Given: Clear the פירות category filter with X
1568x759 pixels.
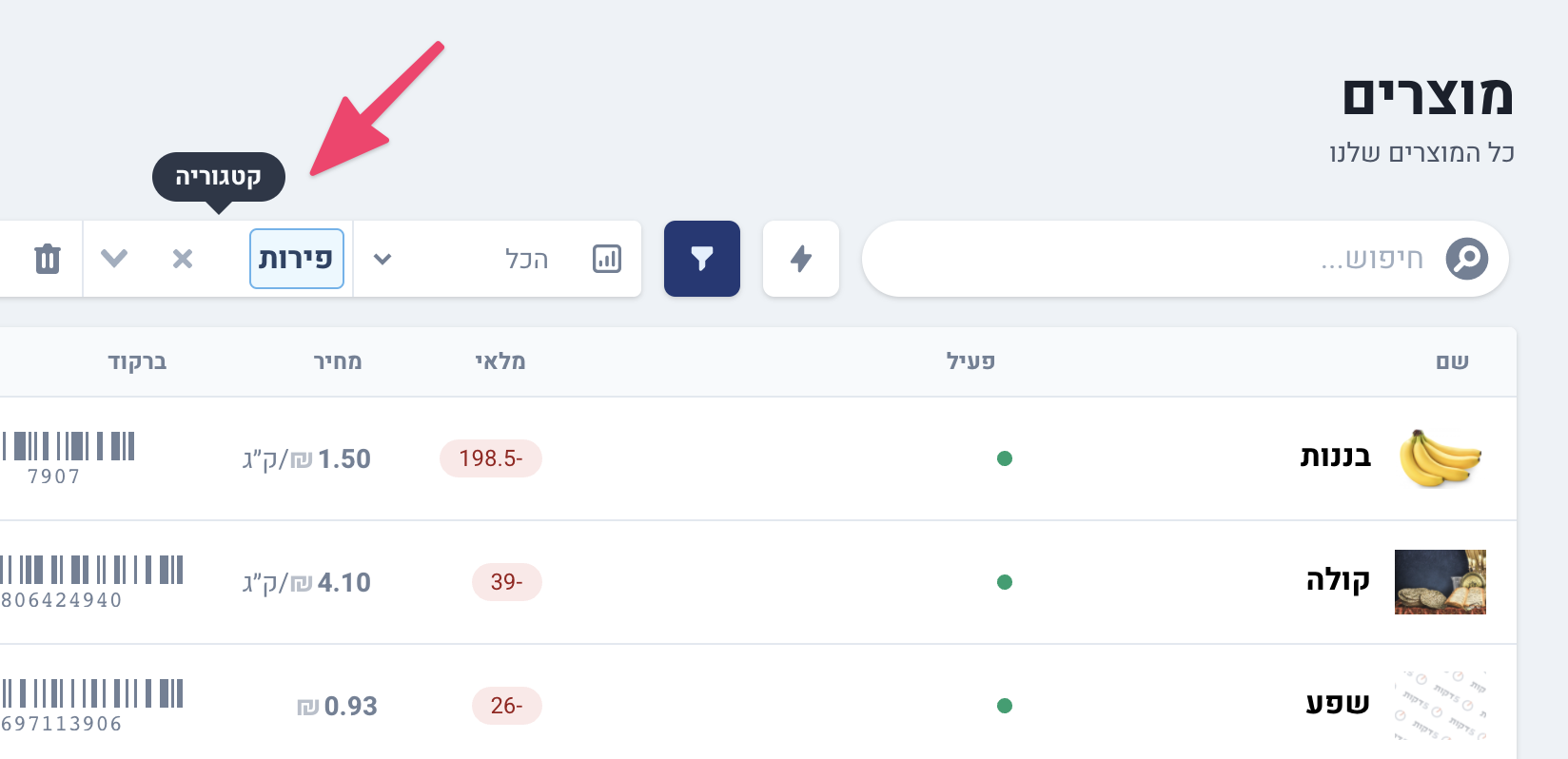Looking at the screenshot, I should pyautogui.click(x=183, y=259).
